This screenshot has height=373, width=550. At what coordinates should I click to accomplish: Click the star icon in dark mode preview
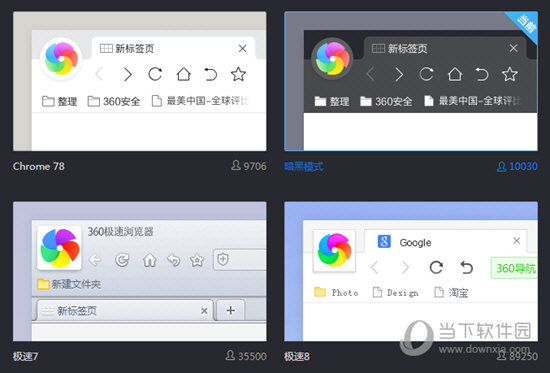coord(509,74)
